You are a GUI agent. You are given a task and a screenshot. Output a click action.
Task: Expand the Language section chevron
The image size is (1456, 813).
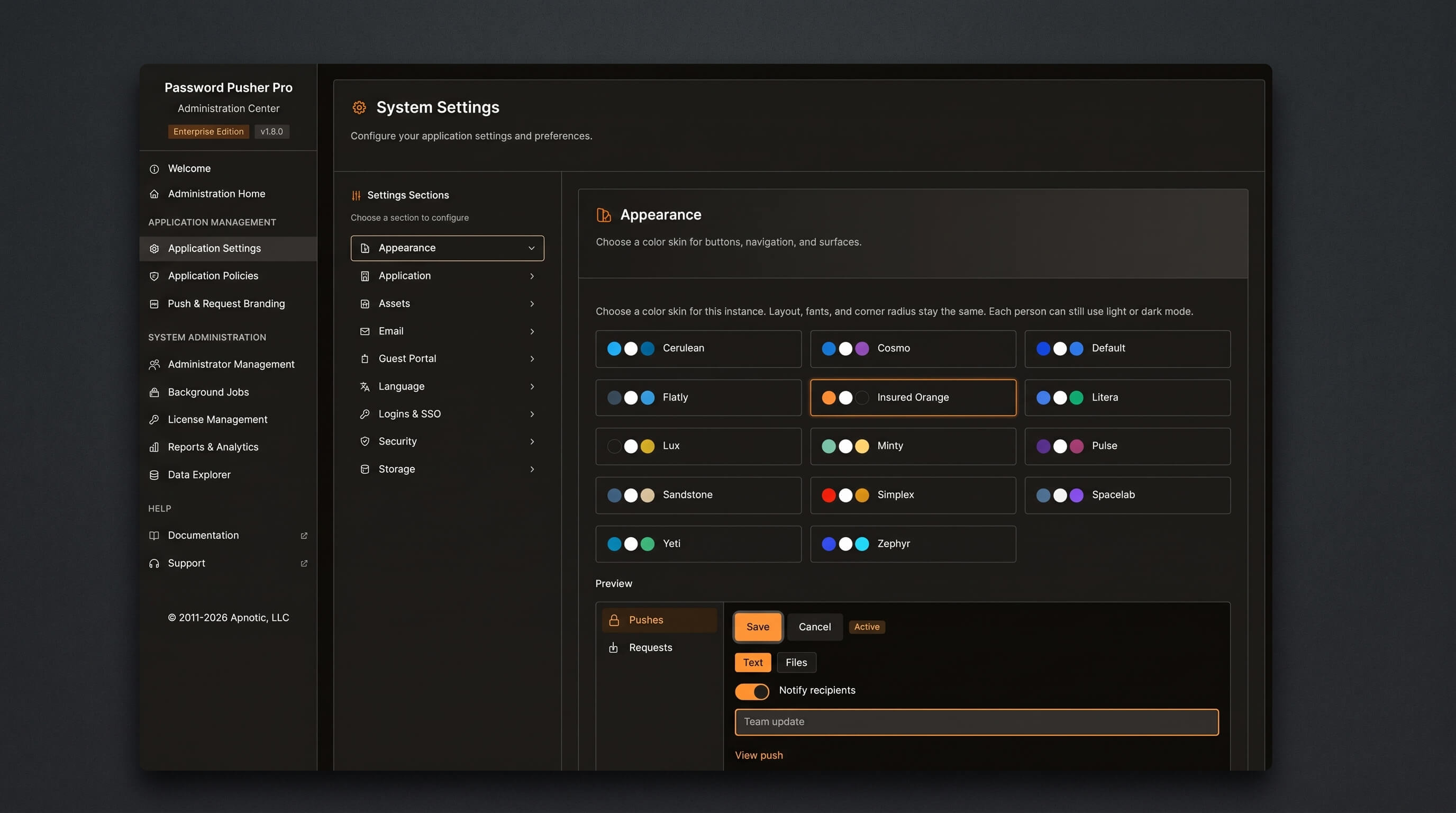click(x=531, y=387)
